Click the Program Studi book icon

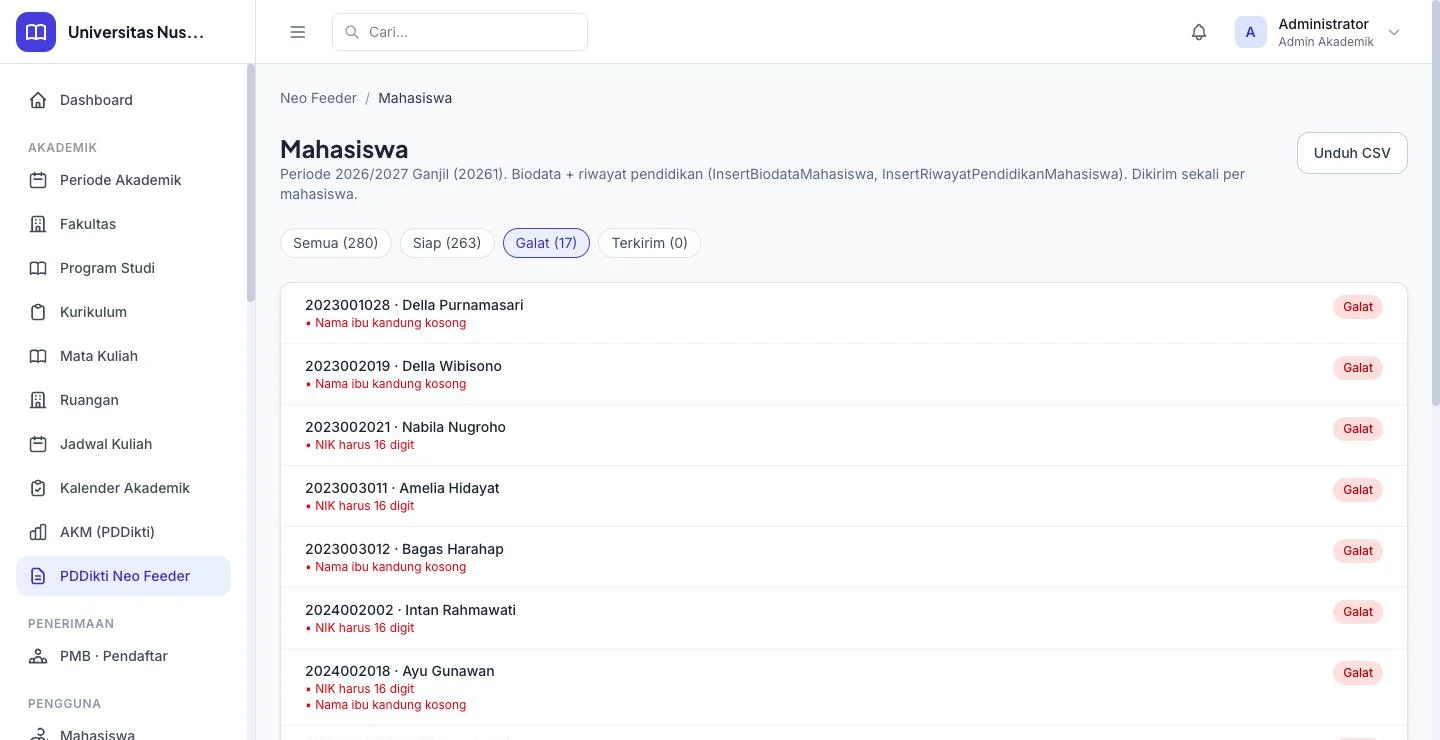tap(38, 268)
